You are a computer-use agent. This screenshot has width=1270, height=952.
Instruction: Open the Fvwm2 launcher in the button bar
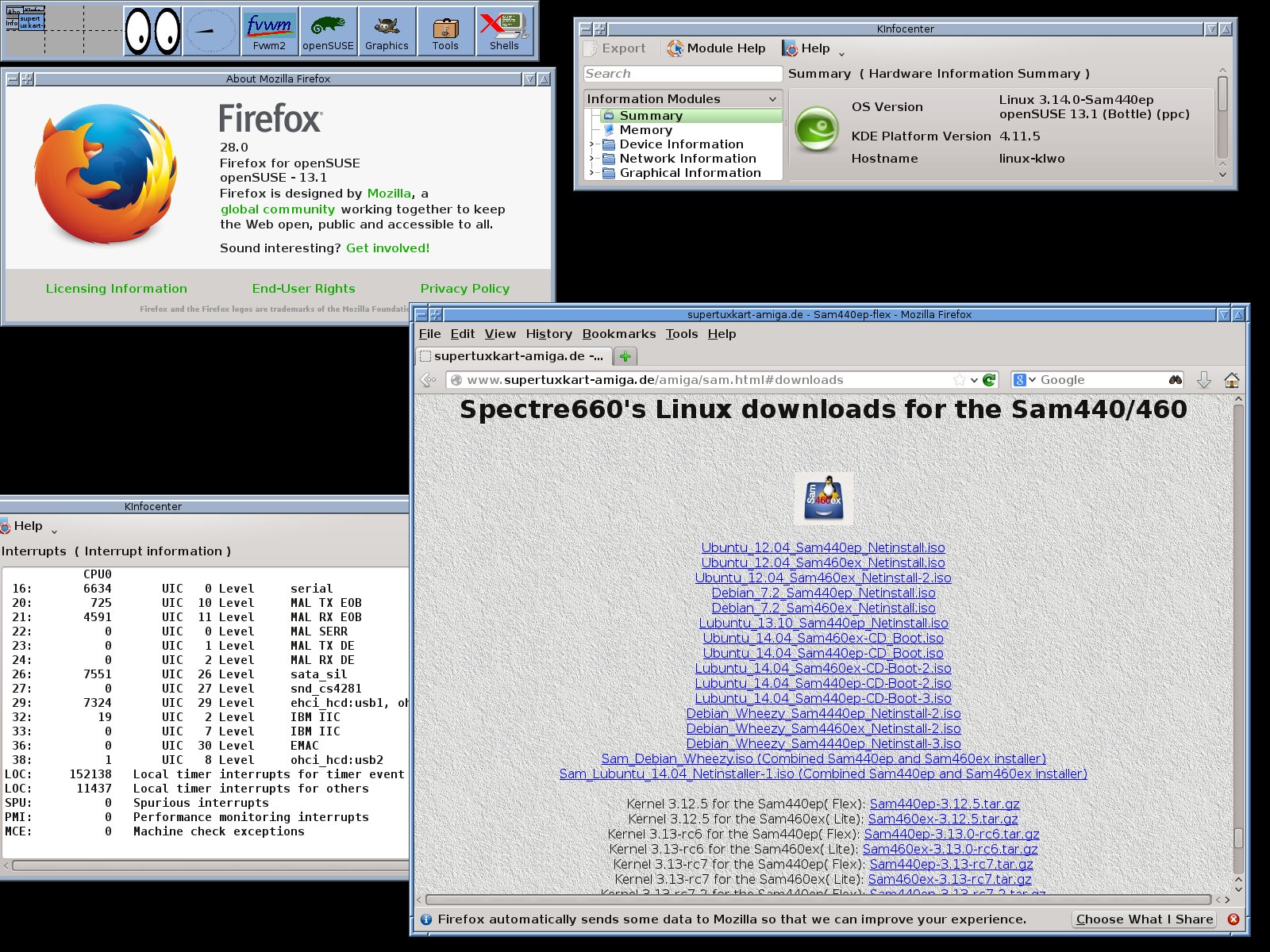tap(269, 32)
